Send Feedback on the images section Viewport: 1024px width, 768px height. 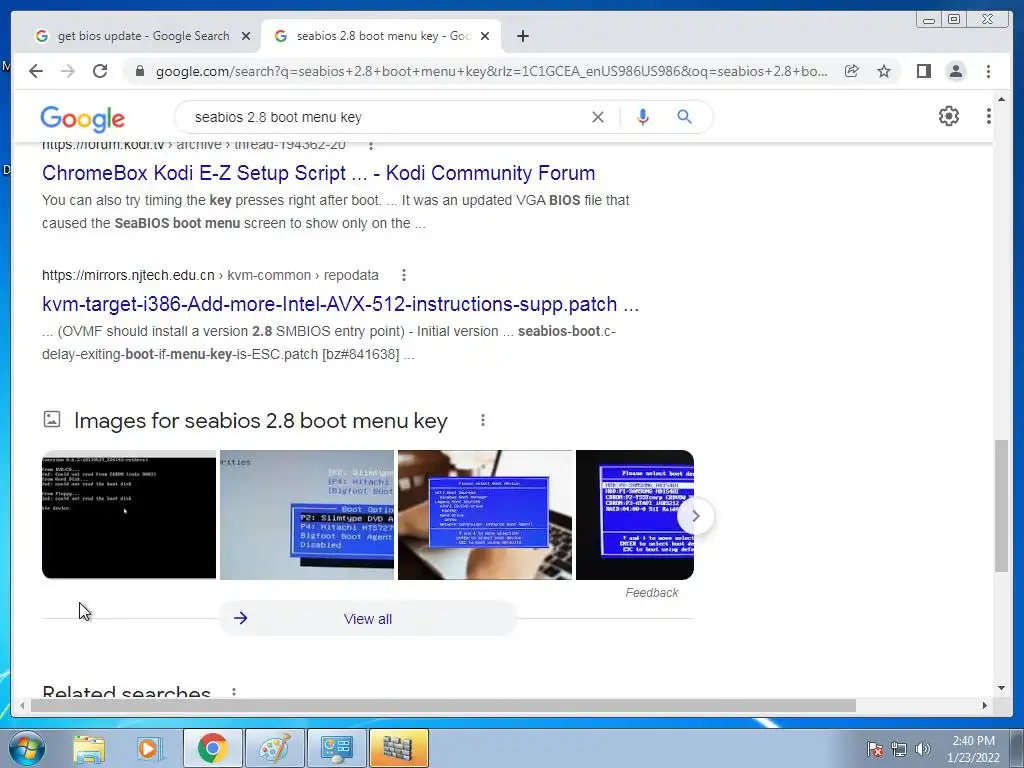point(652,592)
